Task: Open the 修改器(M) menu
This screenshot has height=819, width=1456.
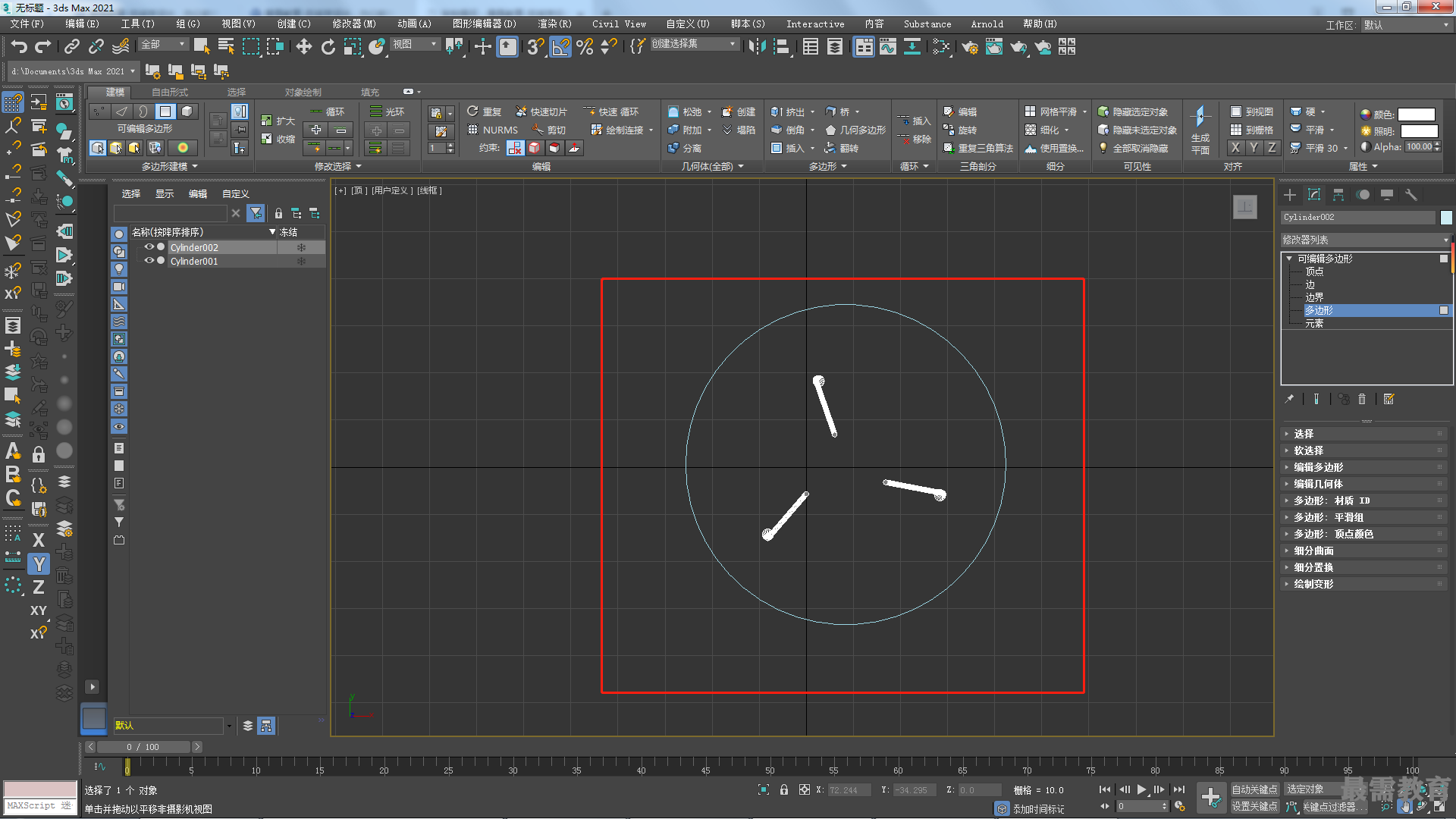Action: click(354, 24)
